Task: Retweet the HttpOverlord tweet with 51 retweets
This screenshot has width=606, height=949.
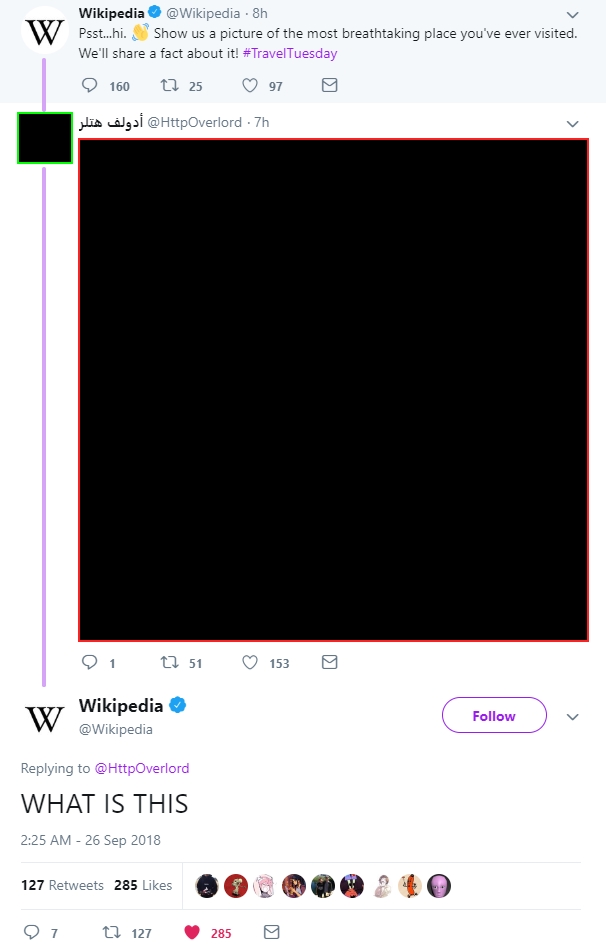Action: click(x=170, y=662)
